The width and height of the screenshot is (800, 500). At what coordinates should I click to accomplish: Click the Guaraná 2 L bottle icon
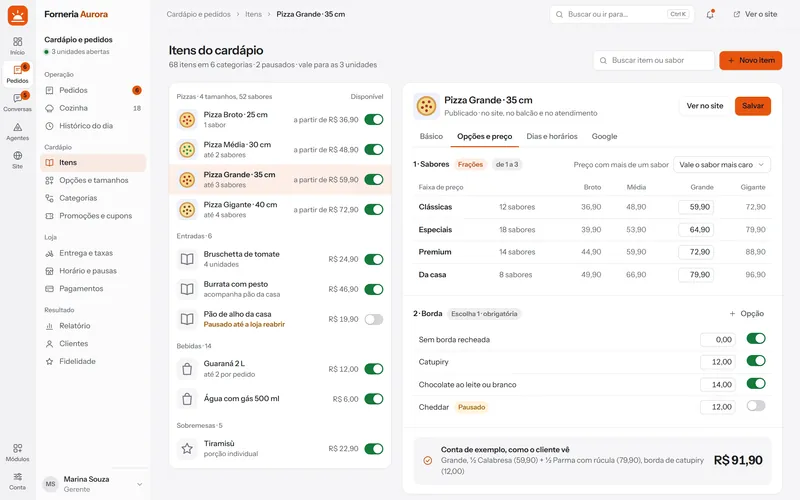pyautogui.click(x=187, y=369)
